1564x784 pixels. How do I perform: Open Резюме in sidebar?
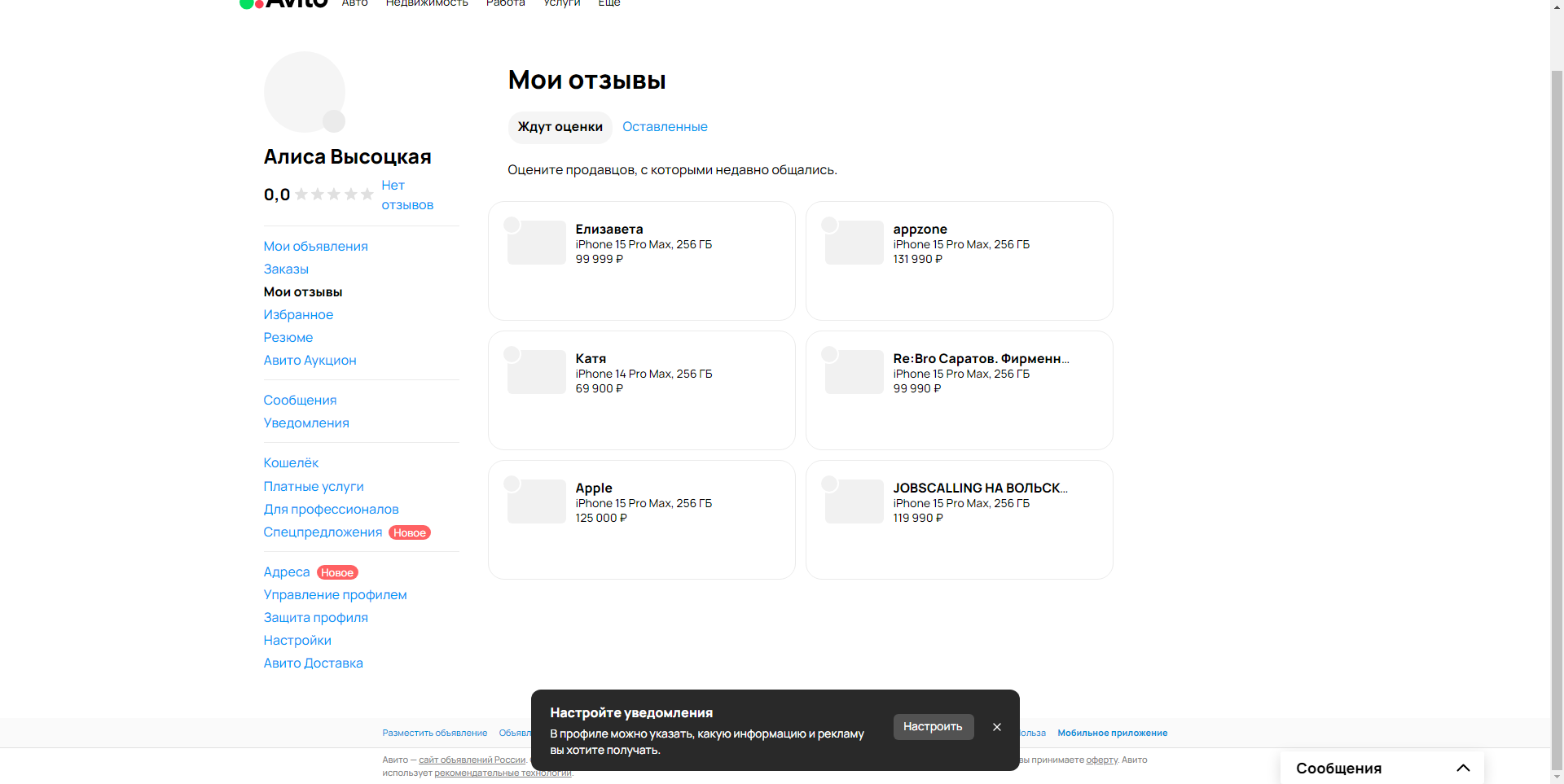click(x=288, y=337)
